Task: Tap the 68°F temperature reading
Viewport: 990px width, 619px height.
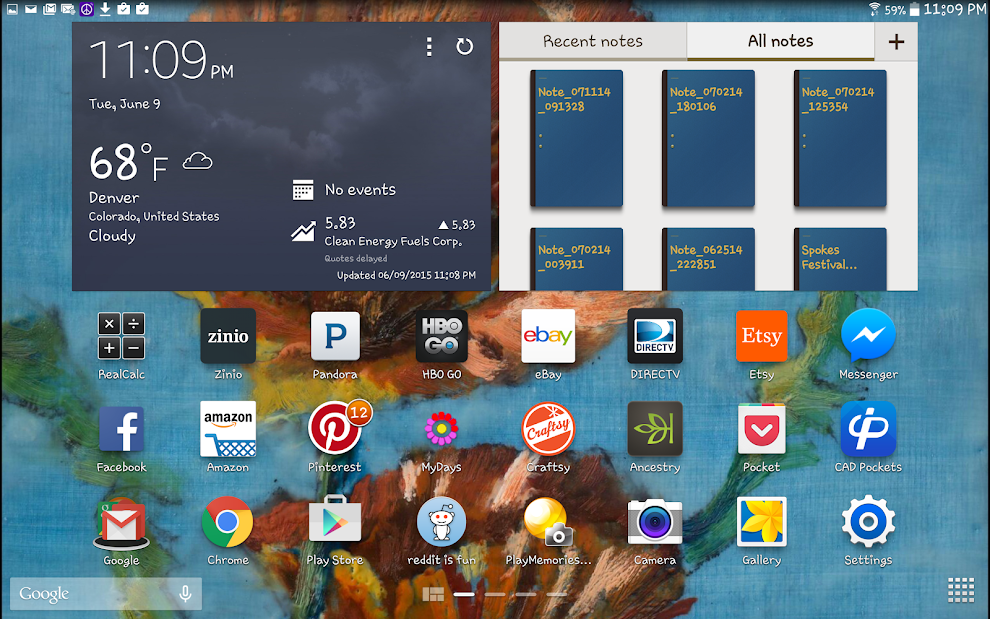Action: point(129,162)
